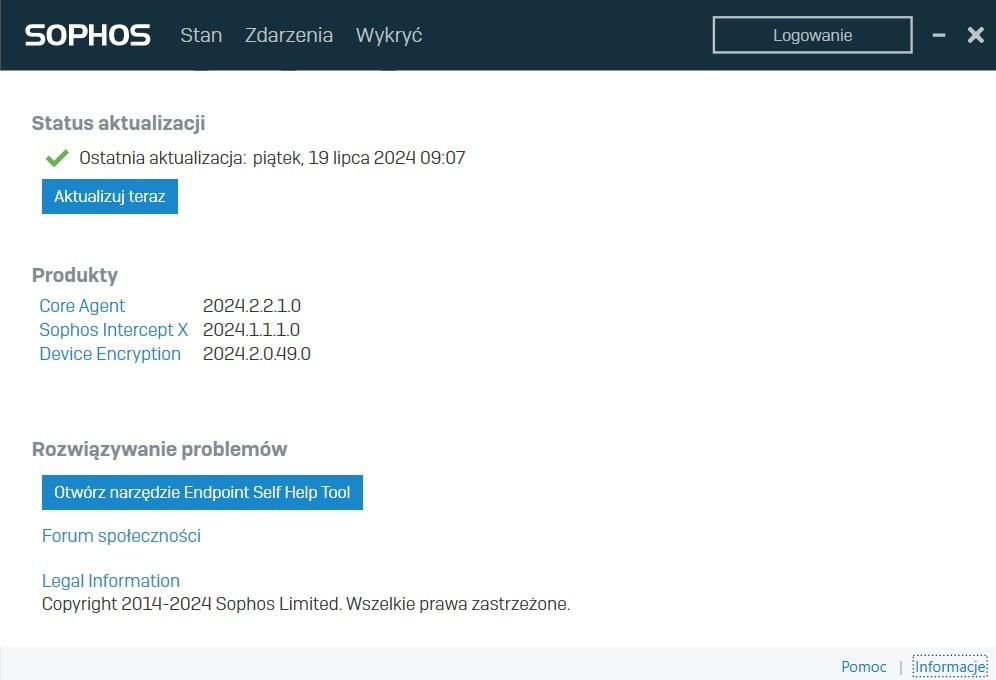Visit Forum społeczności
Screen dimensions: 996x680
(120, 535)
